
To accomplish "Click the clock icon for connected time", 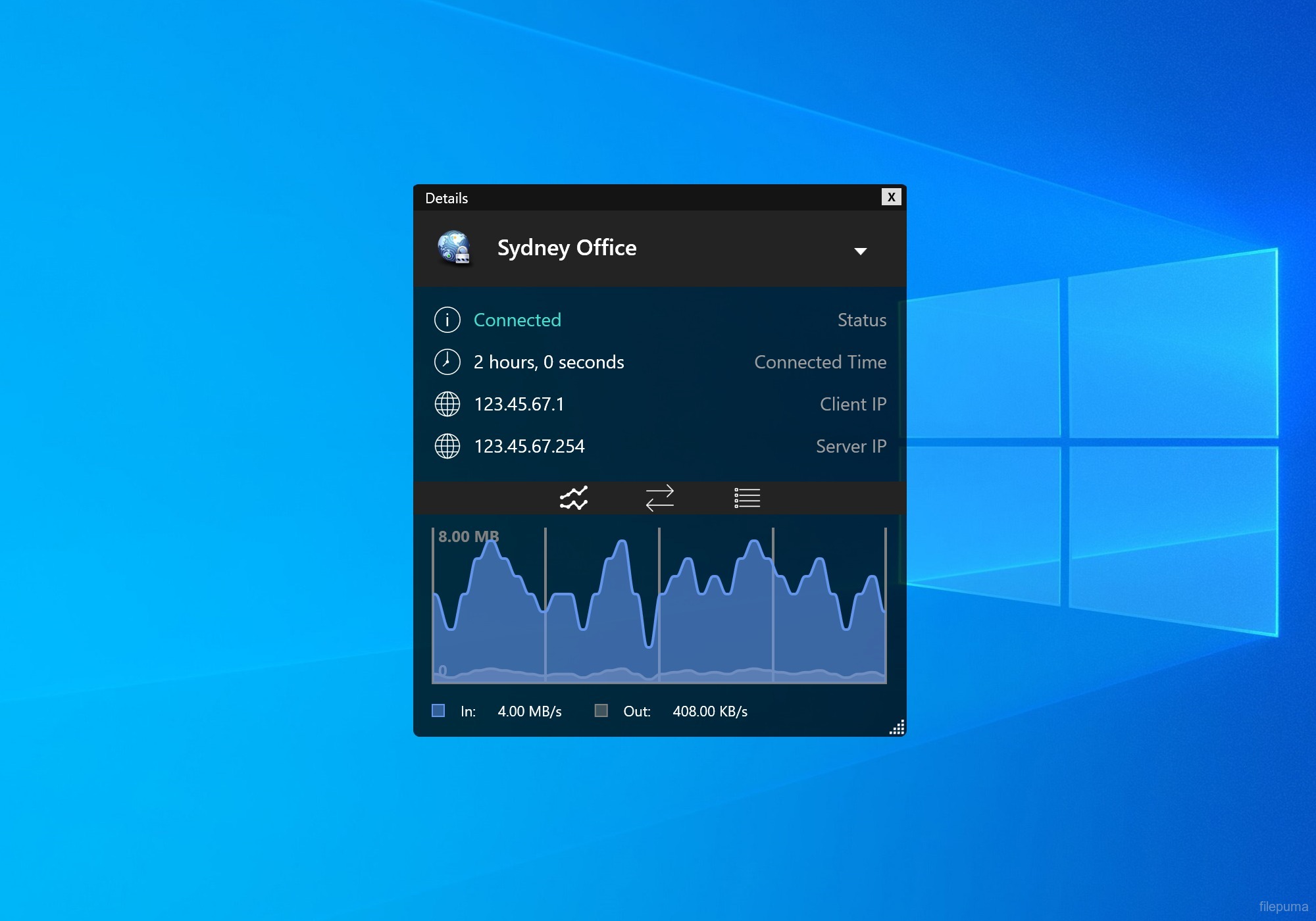I will 447,362.
